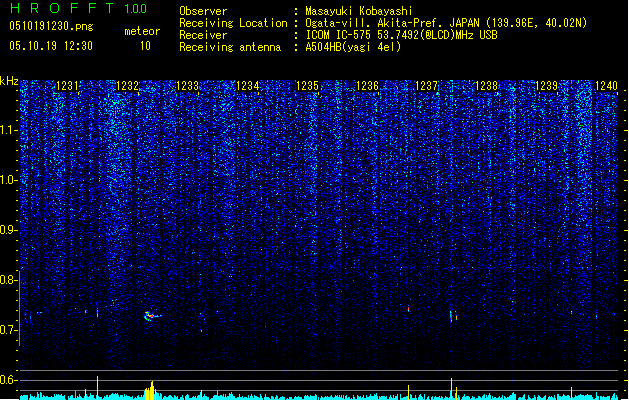This screenshot has height=400, width=629.
Task: Click the 1234 time marker
Action: click(x=248, y=86)
